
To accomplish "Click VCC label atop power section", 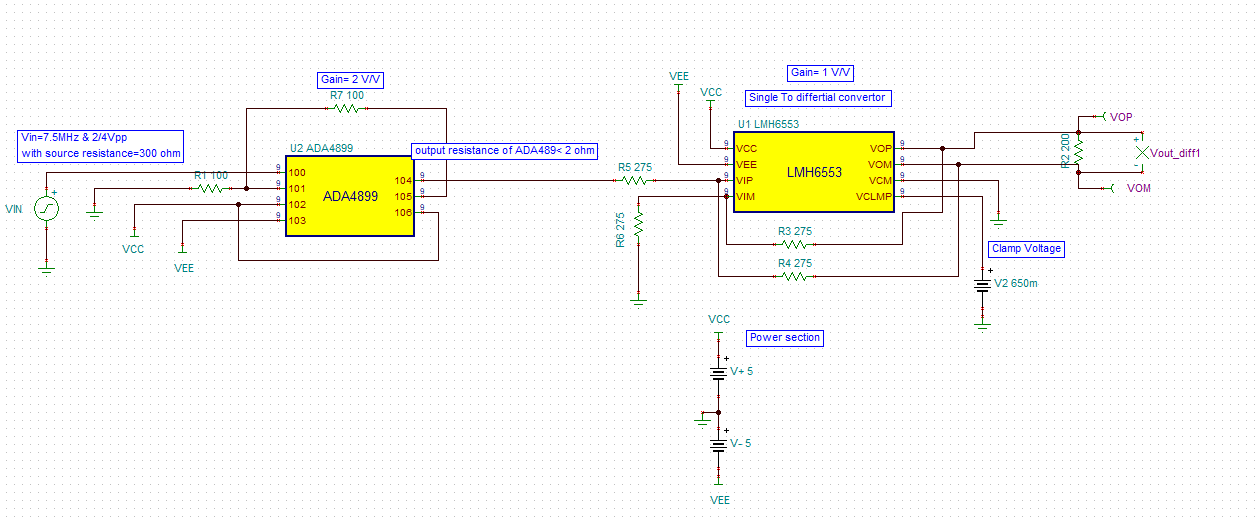I will (x=719, y=319).
